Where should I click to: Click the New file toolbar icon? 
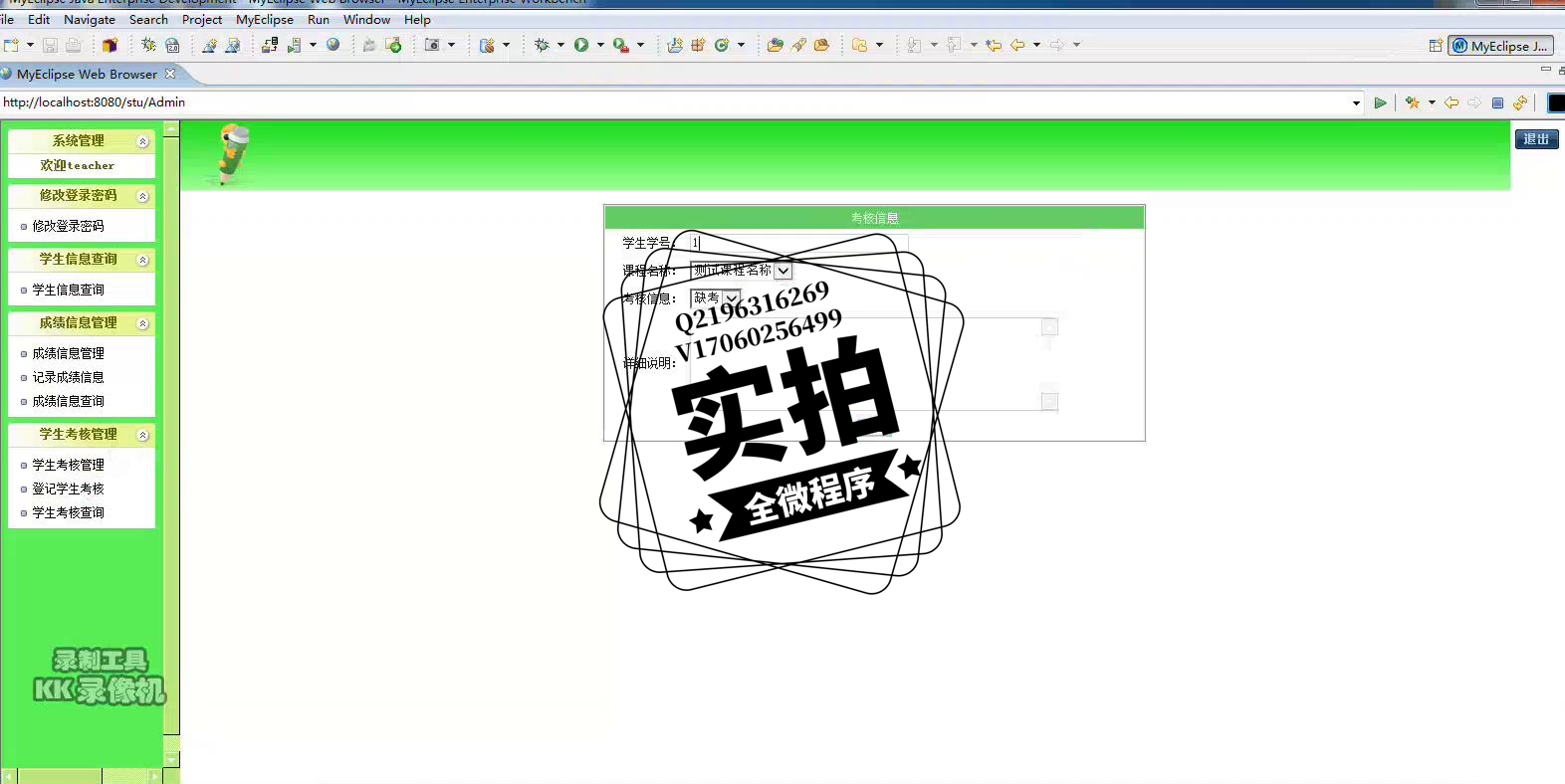point(12,45)
